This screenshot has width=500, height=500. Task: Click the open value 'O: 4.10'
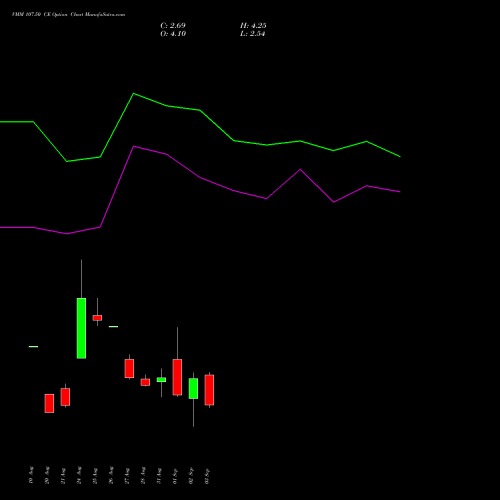click(173, 34)
